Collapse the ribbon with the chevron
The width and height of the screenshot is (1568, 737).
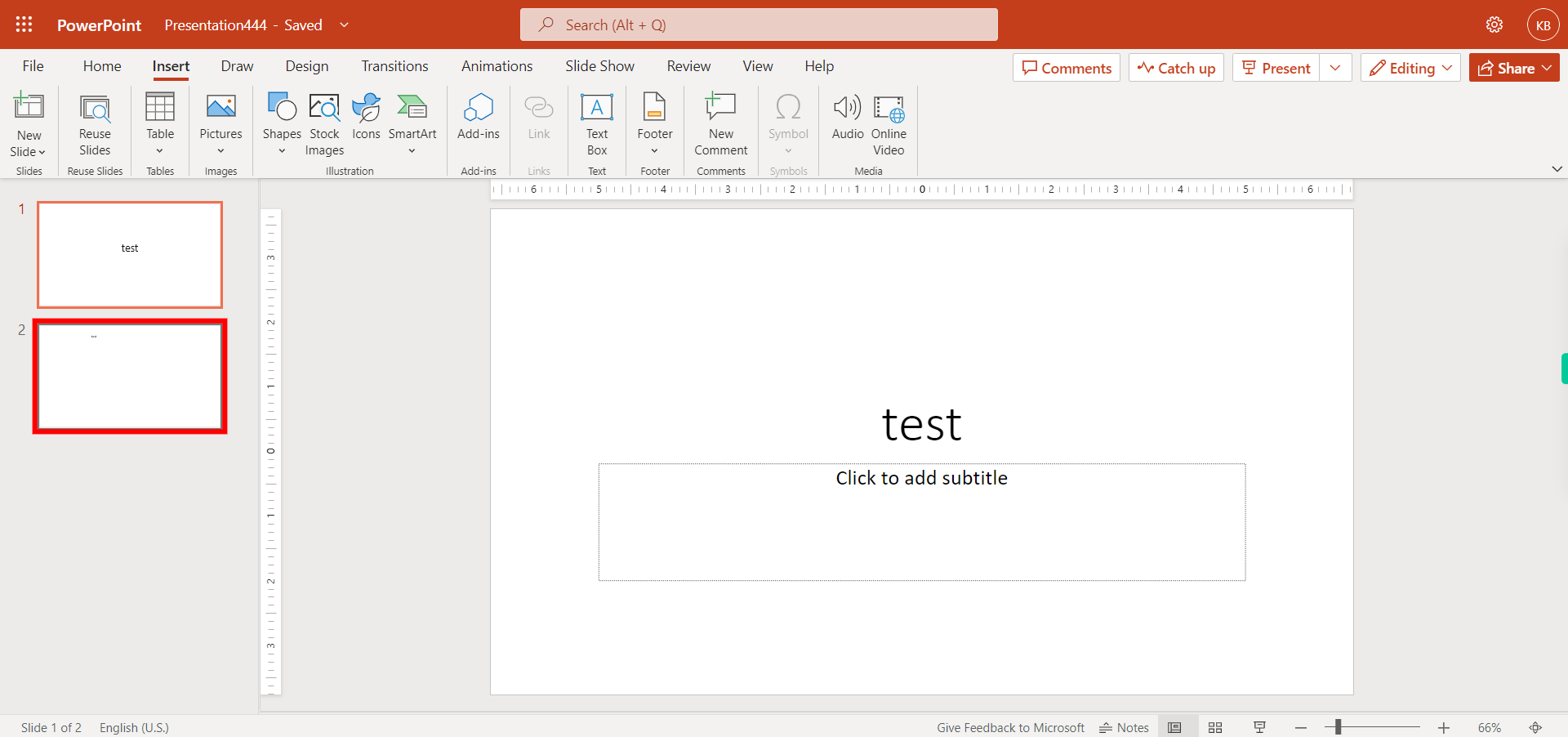[1557, 169]
